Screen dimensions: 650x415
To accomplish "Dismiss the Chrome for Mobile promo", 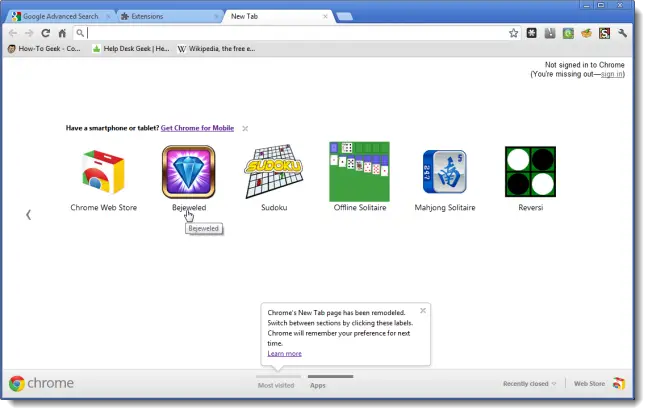I will click(245, 129).
